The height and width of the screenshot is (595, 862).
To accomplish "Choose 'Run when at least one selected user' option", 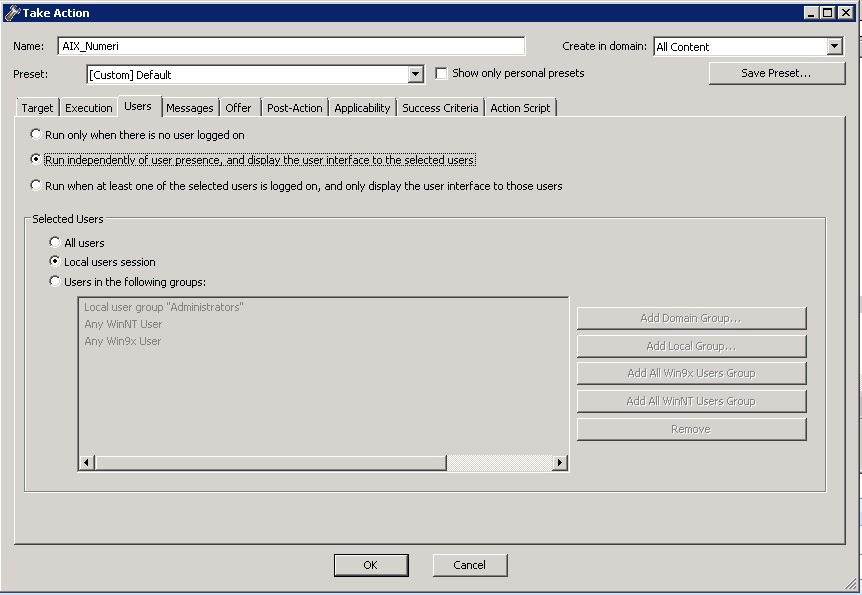I will [36, 184].
